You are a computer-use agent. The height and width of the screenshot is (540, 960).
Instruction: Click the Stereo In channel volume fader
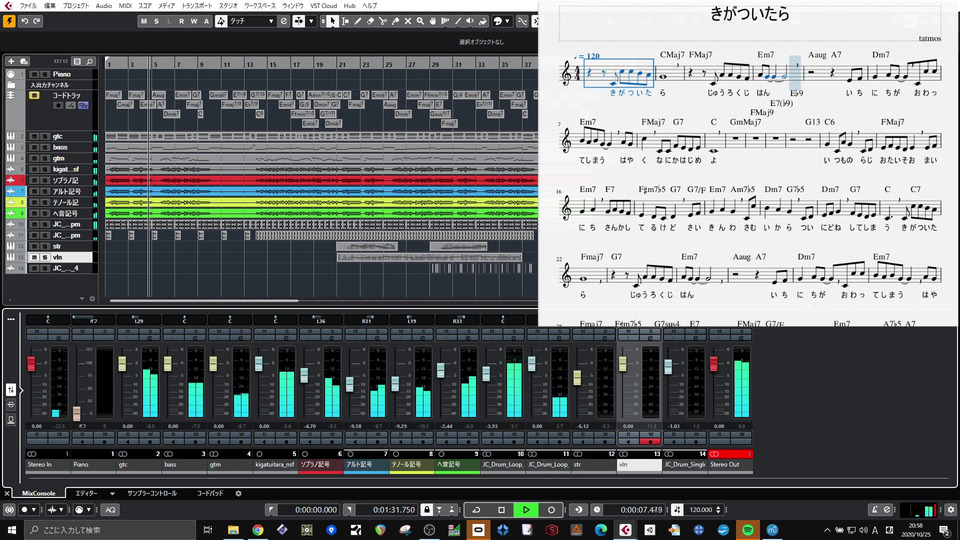point(31,363)
